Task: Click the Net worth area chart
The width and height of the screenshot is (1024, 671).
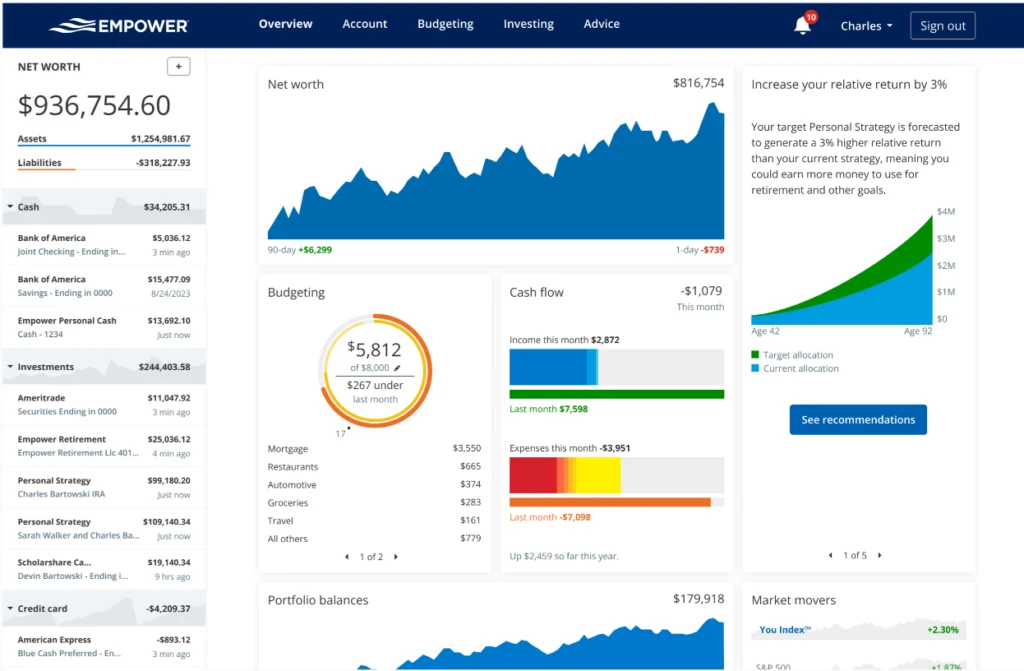Action: [496, 170]
